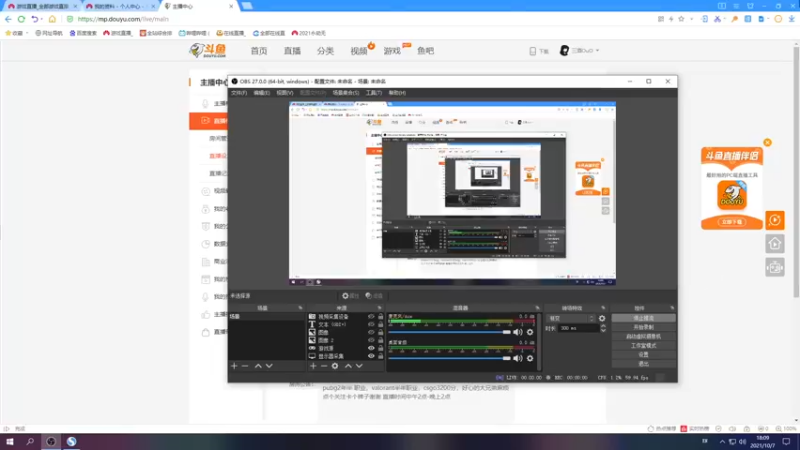Click house icon on right sidebar

pos(774,244)
